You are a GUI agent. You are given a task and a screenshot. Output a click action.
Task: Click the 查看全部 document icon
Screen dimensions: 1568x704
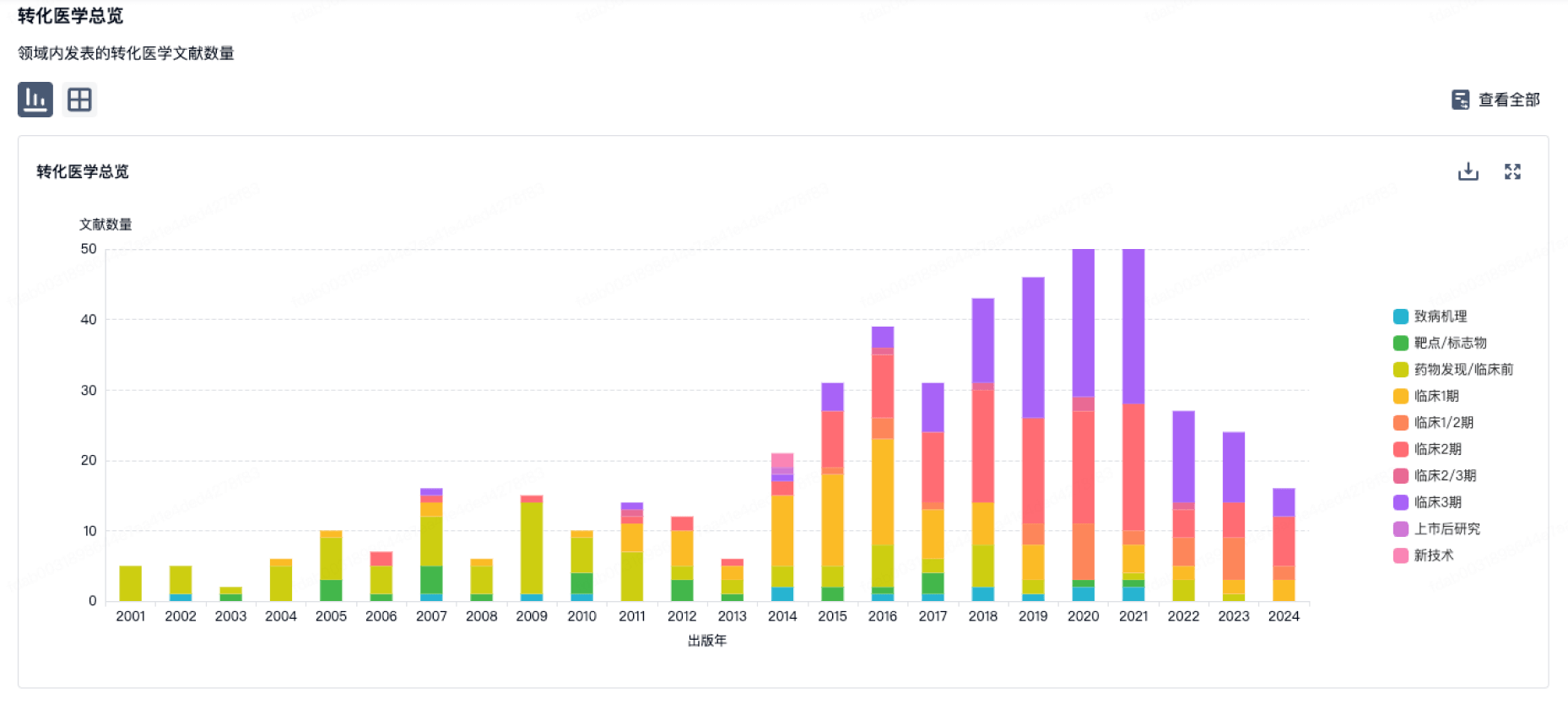(1460, 100)
